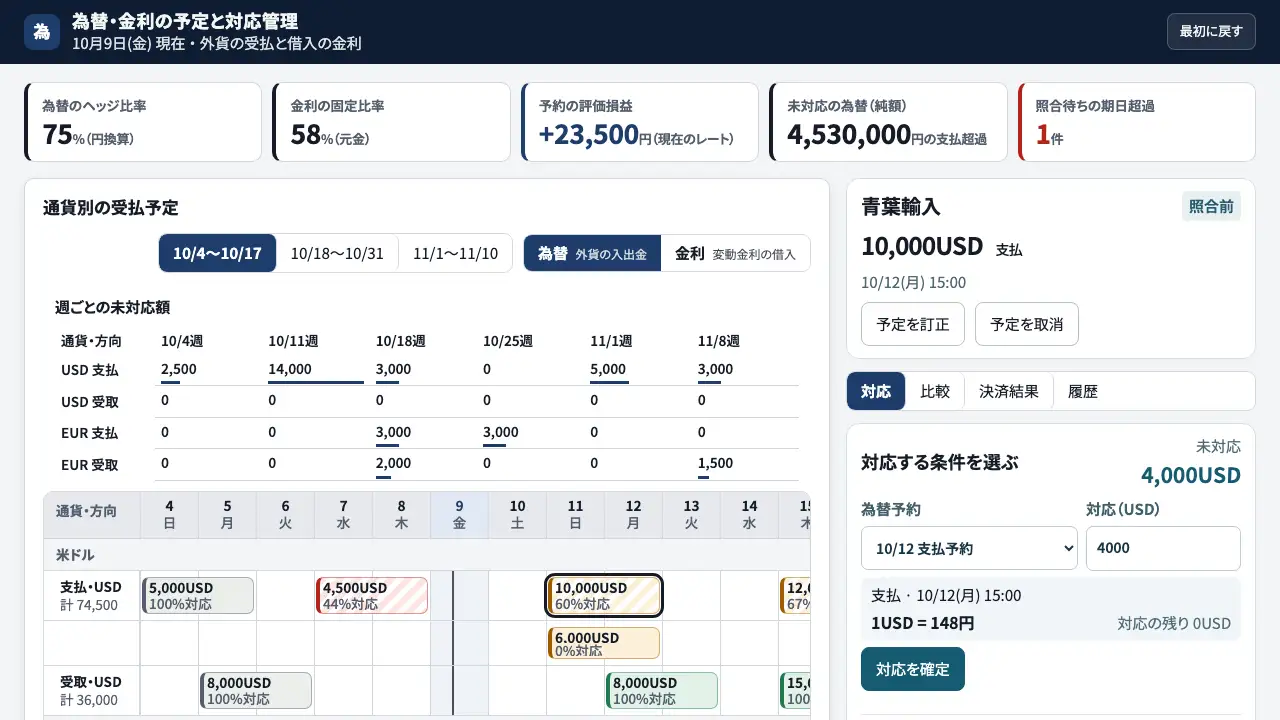Confirm with the 対応を確定 button
The width and height of the screenshot is (1280, 720).
point(913,669)
